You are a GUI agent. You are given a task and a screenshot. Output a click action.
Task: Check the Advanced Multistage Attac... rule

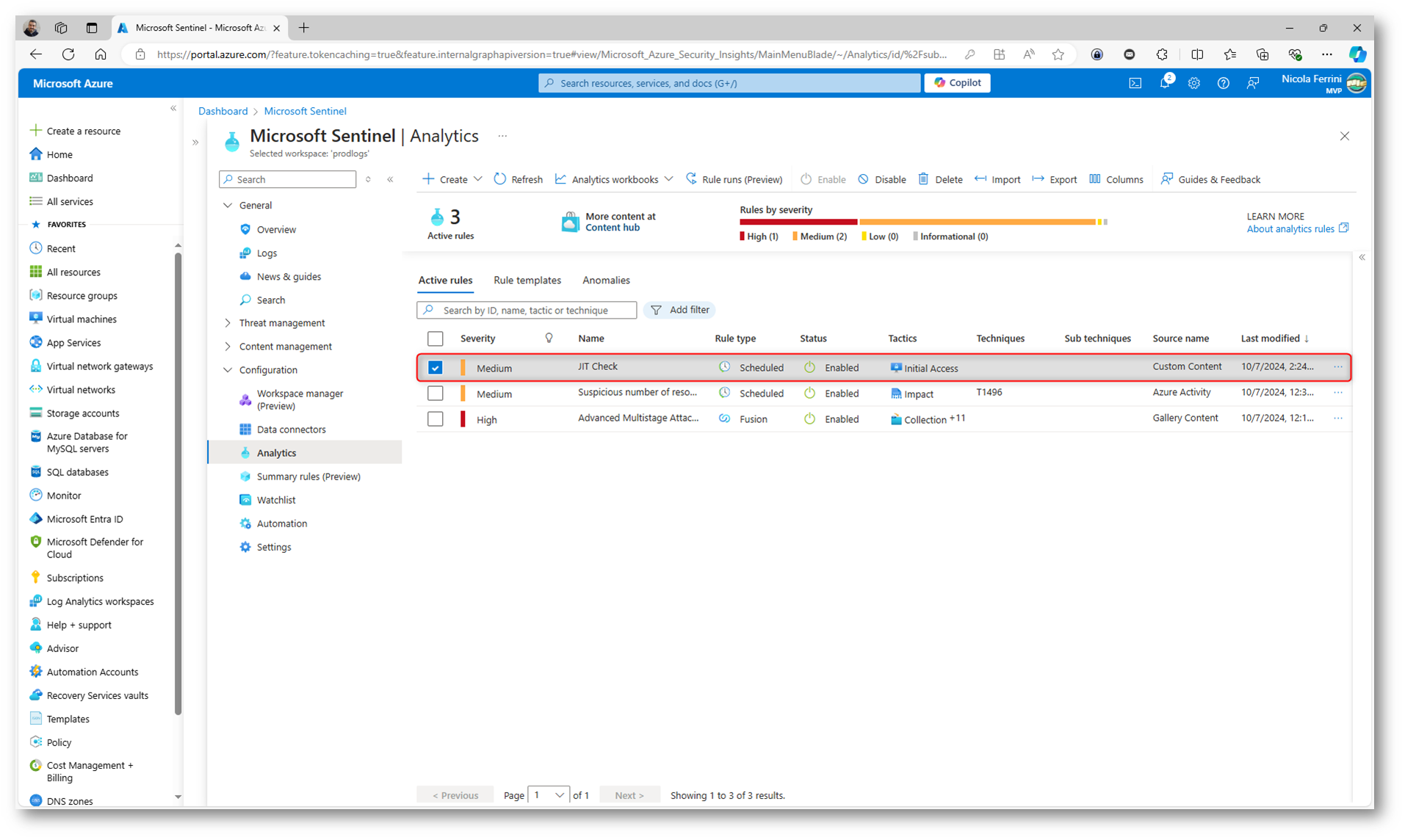(x=436, y=419)
